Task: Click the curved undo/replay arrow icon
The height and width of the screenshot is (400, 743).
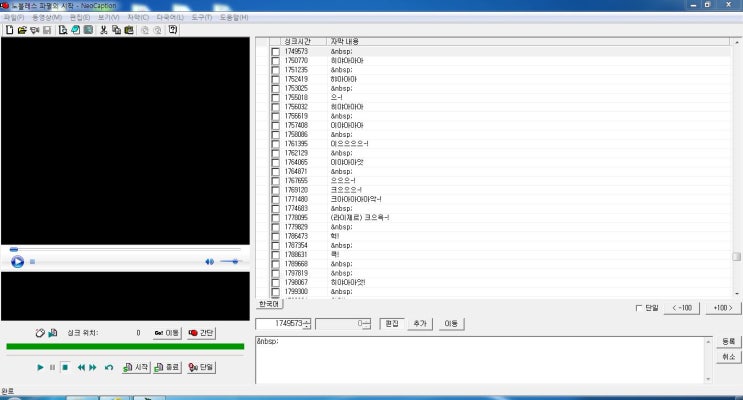Action: [x=109, y=367]
